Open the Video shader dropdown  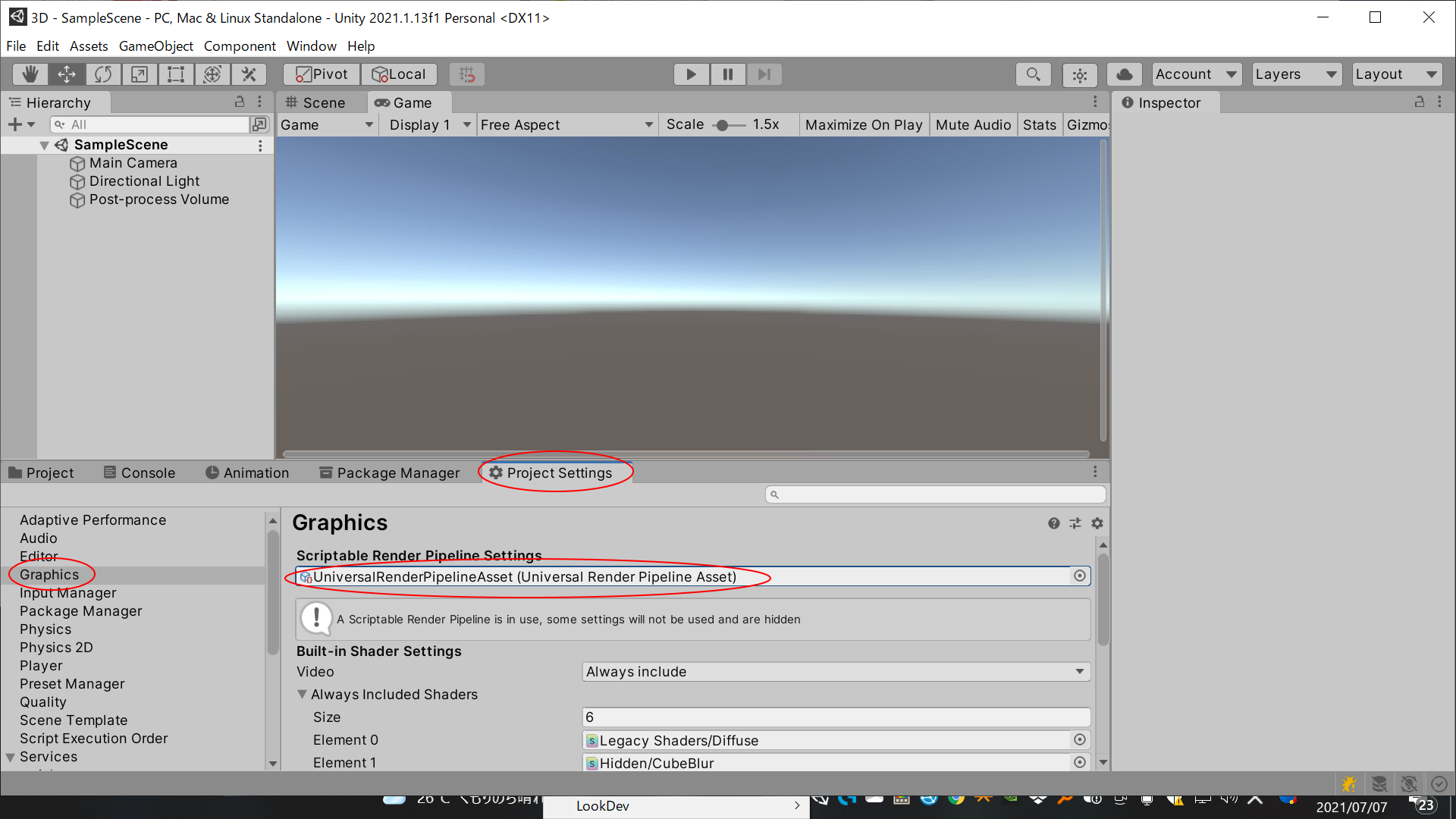pyautogui.click(x=836, y=672)
